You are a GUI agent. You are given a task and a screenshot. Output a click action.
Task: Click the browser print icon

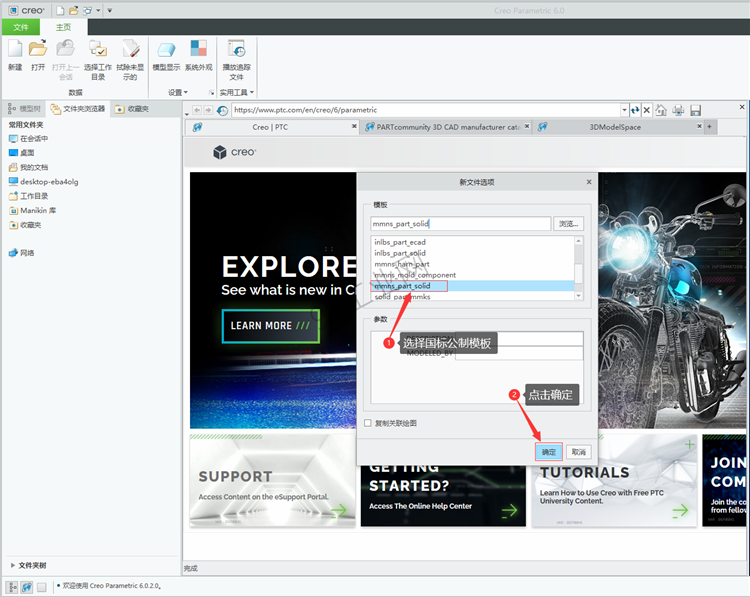pos(678,111)
